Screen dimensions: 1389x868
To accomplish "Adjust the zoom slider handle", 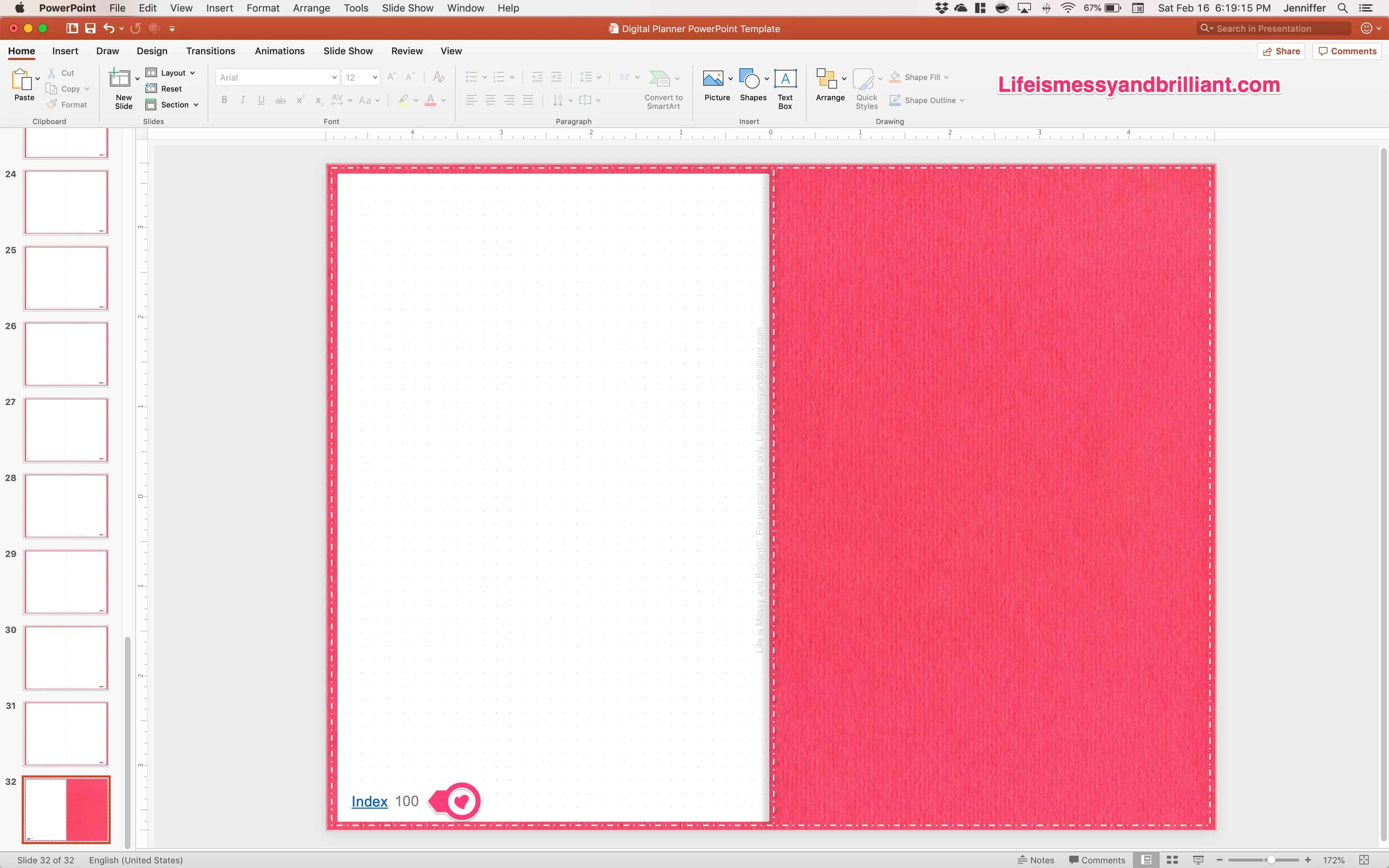I will 1271,859.
